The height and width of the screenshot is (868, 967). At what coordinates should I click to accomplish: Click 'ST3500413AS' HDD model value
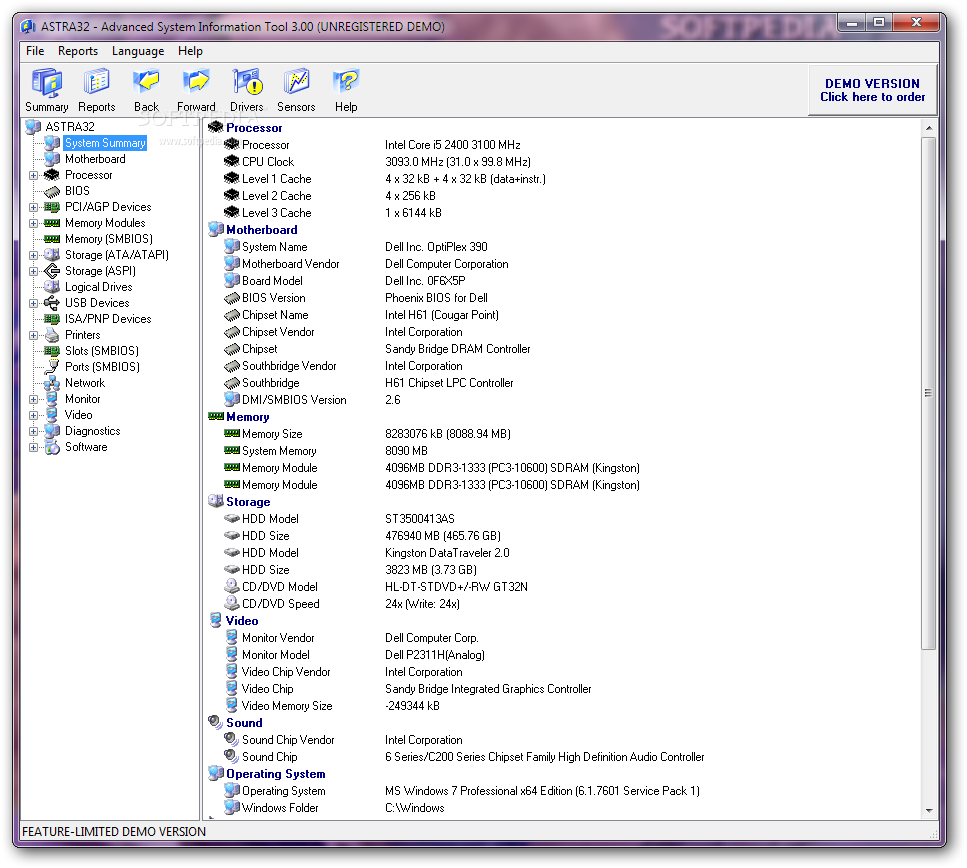click(x=419, y=519)
